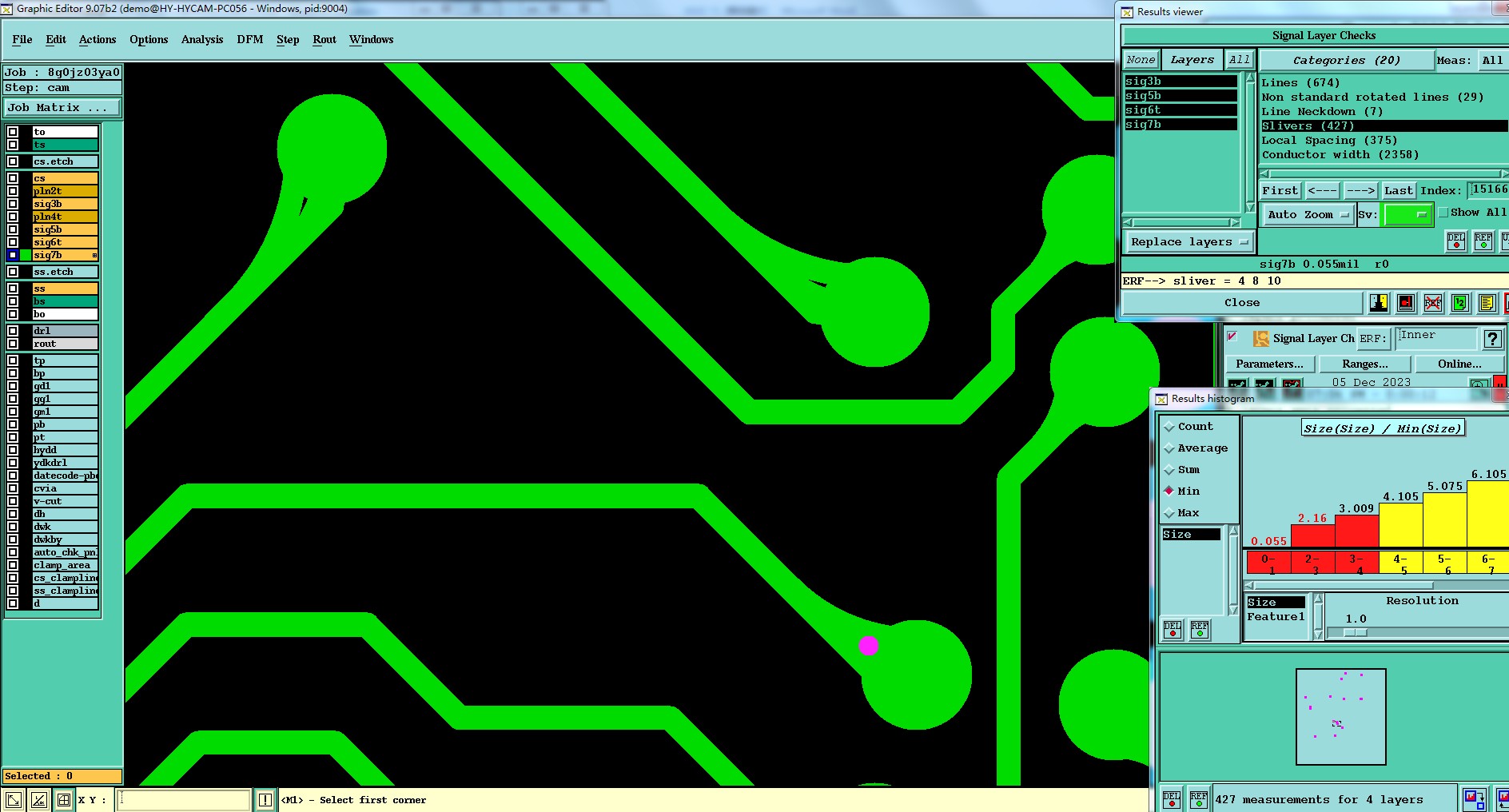The height and width of the screenshot is (812, 1509).
Task: Click the X Y coordinate input field
Action: tap(183, 799)
